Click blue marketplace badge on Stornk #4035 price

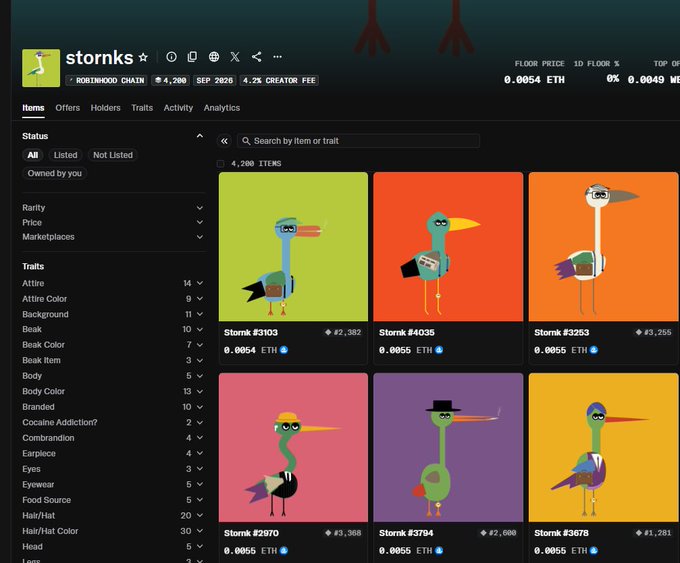click(x=439, y=350)
